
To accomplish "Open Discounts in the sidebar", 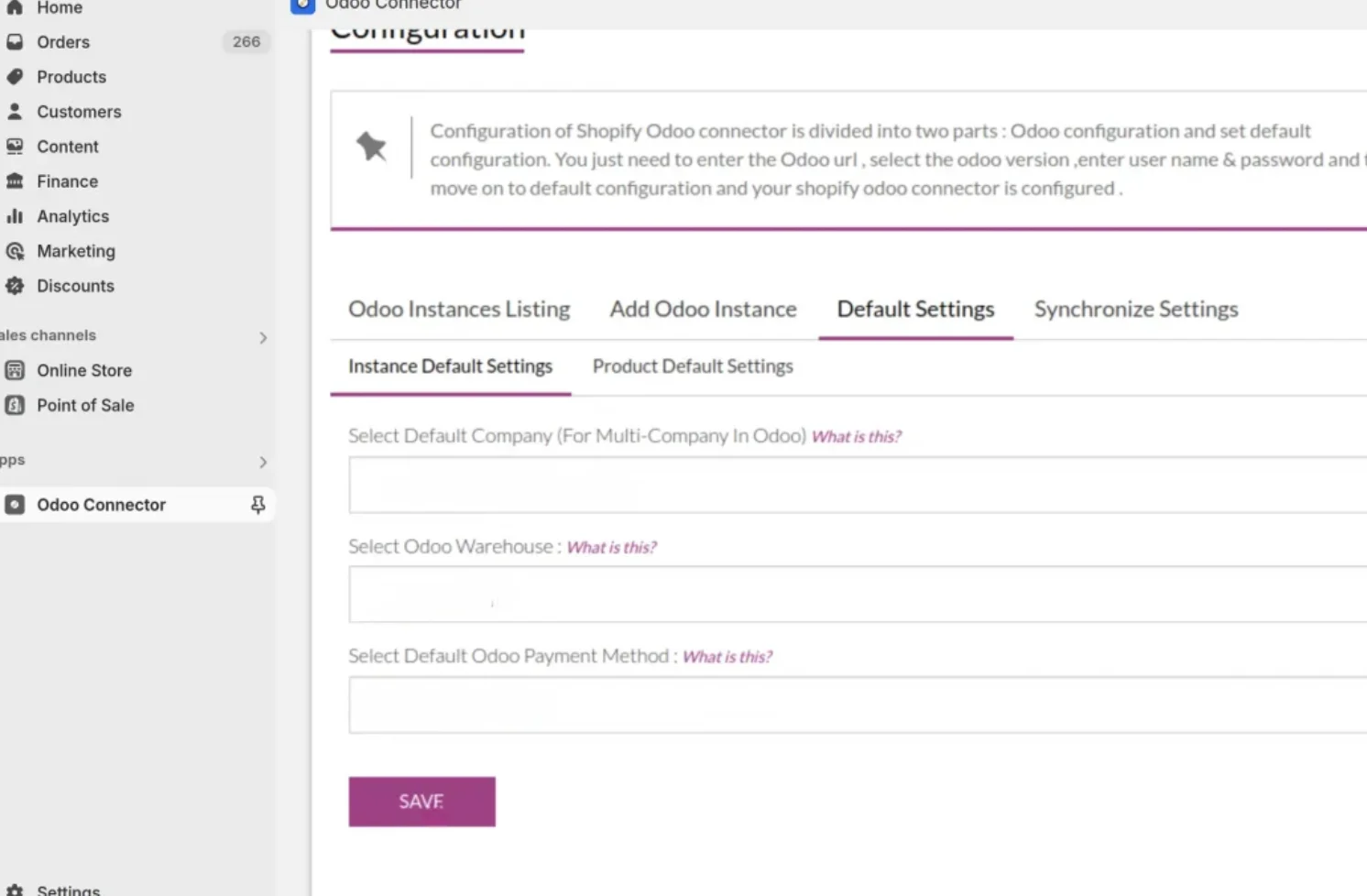I will 75,286.
